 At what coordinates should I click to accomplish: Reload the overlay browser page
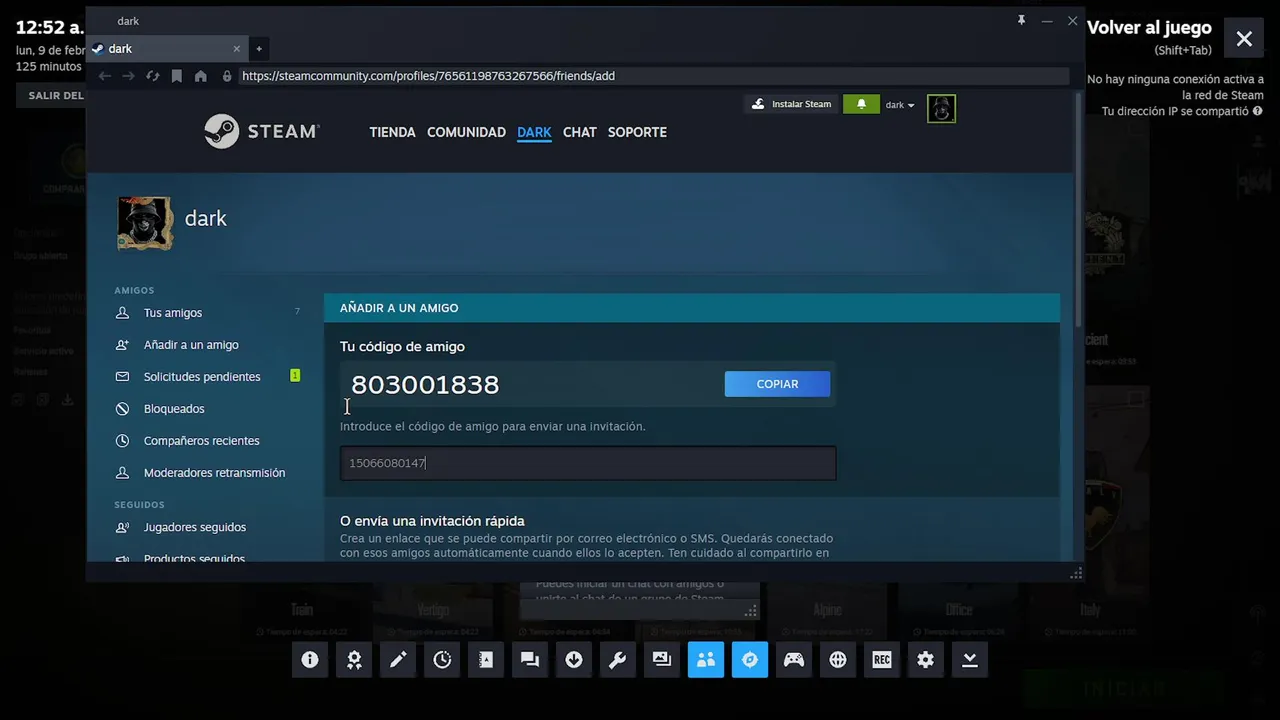[x=153, y=76]
